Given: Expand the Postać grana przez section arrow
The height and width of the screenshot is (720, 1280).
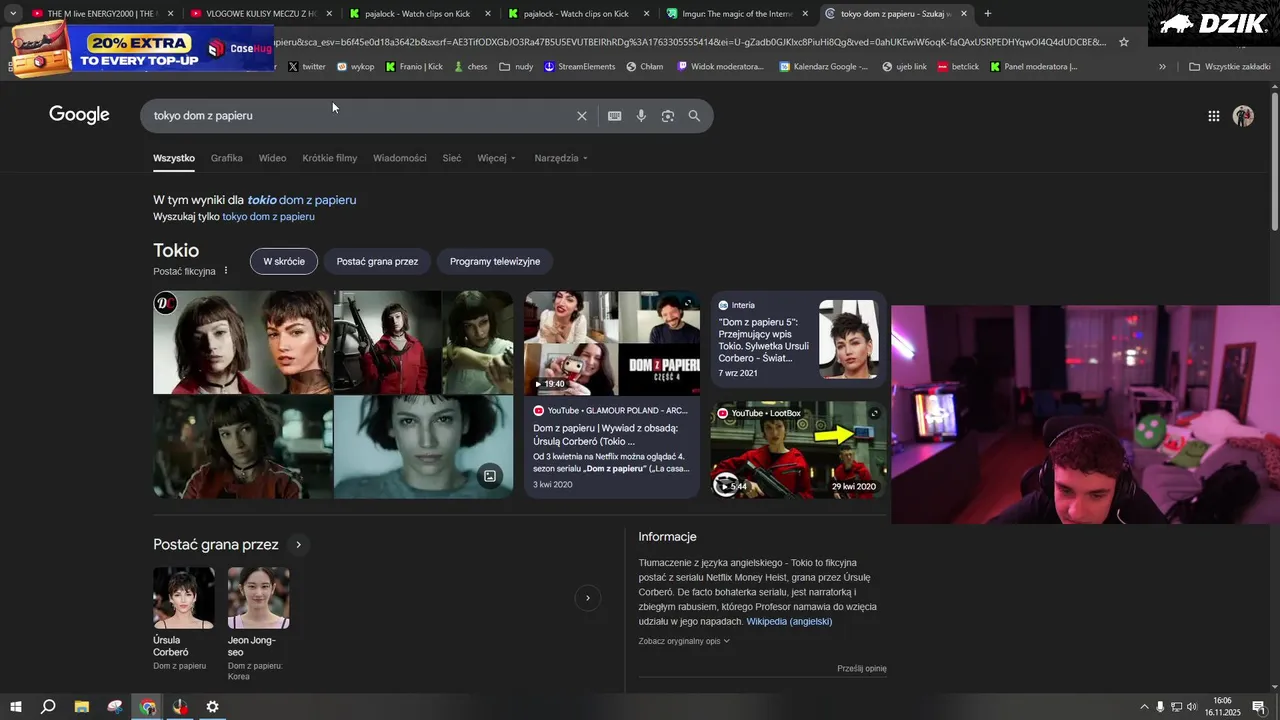Looking at the screenshot, I should click(298, 545).
